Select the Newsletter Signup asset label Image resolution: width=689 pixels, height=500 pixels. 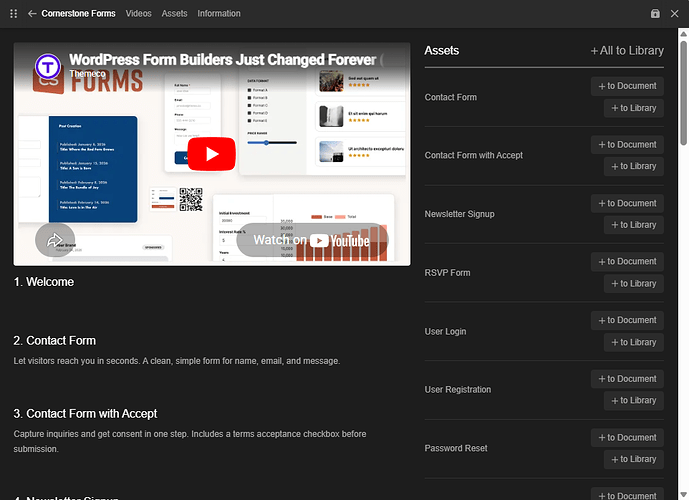pos(459,214)
